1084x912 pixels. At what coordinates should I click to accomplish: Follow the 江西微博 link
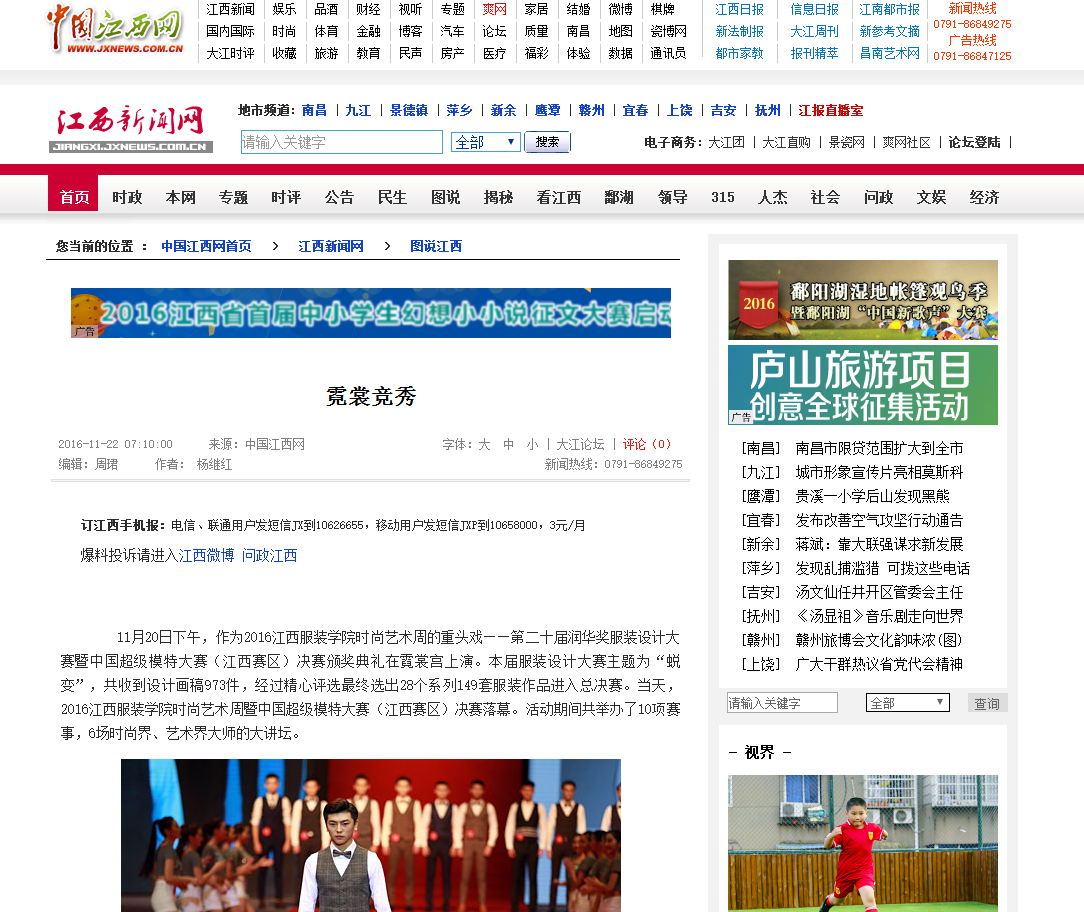pos(207,555)
